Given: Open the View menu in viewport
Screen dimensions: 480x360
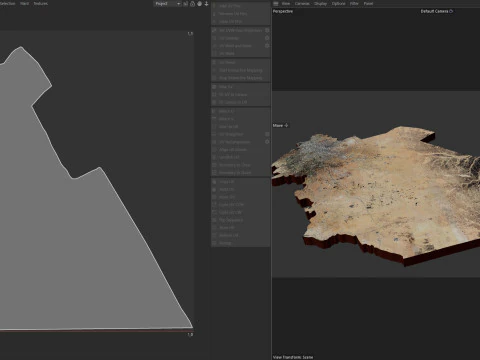Looking at the screenshot, I should pos(286,3).
